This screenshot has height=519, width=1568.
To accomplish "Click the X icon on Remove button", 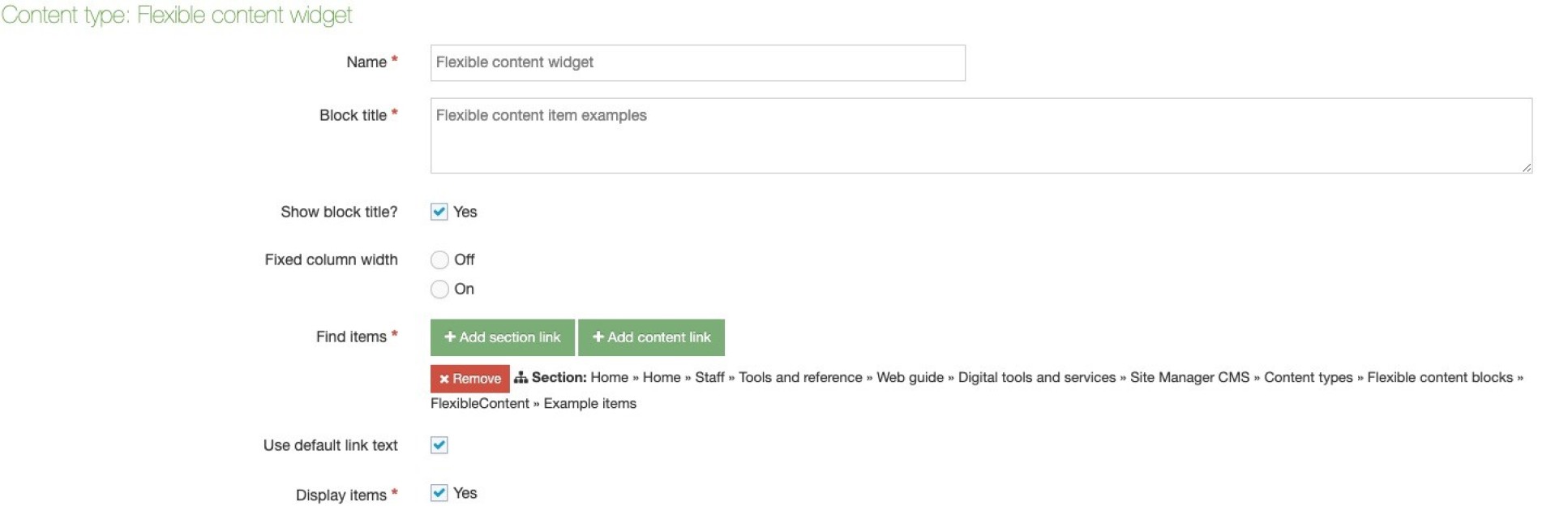I will tap(444, 379).
